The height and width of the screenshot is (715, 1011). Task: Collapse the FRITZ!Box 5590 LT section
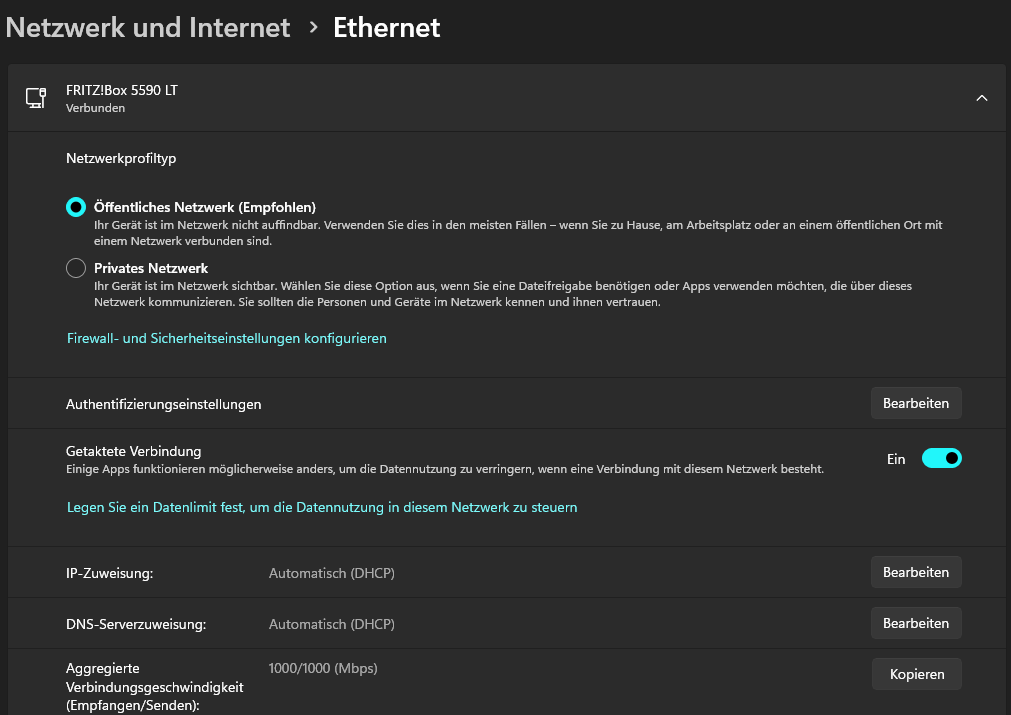pyautogui.click(x=981, y=98)
